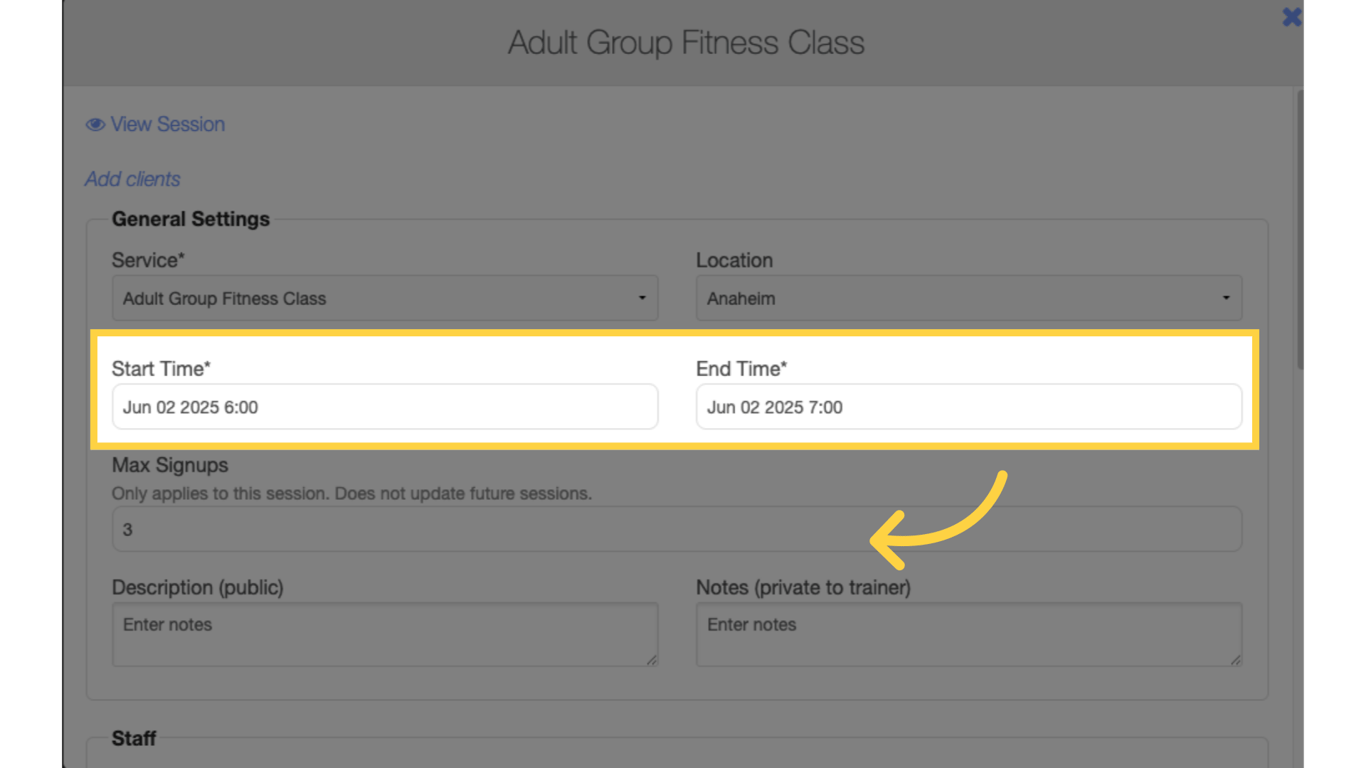This screenshot has height=768, width=1366.
Task: Click the Start Time* label
Action: pos(161,369)
